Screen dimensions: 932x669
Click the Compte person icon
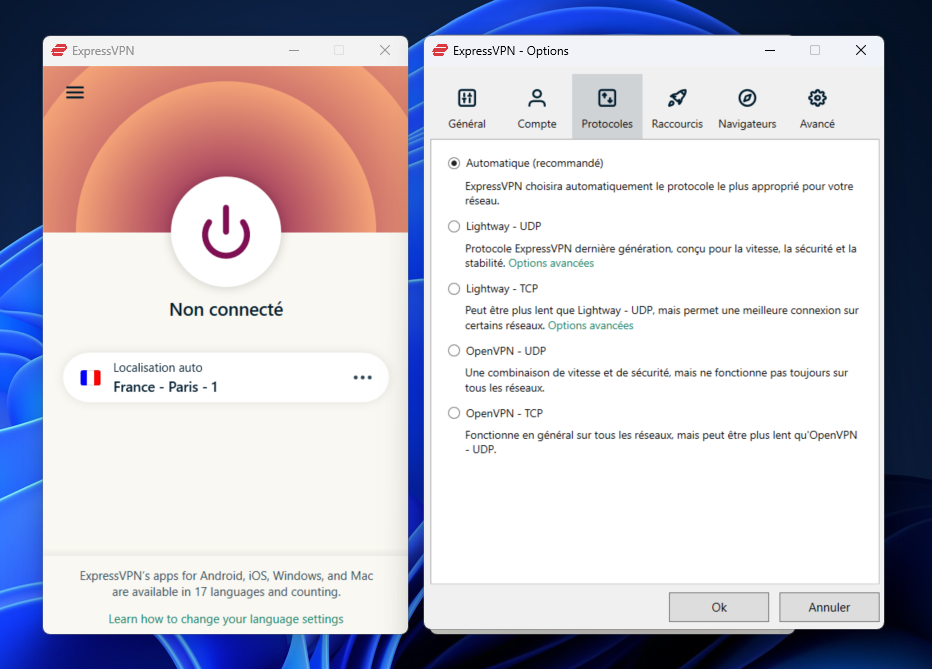click(537, 98)
